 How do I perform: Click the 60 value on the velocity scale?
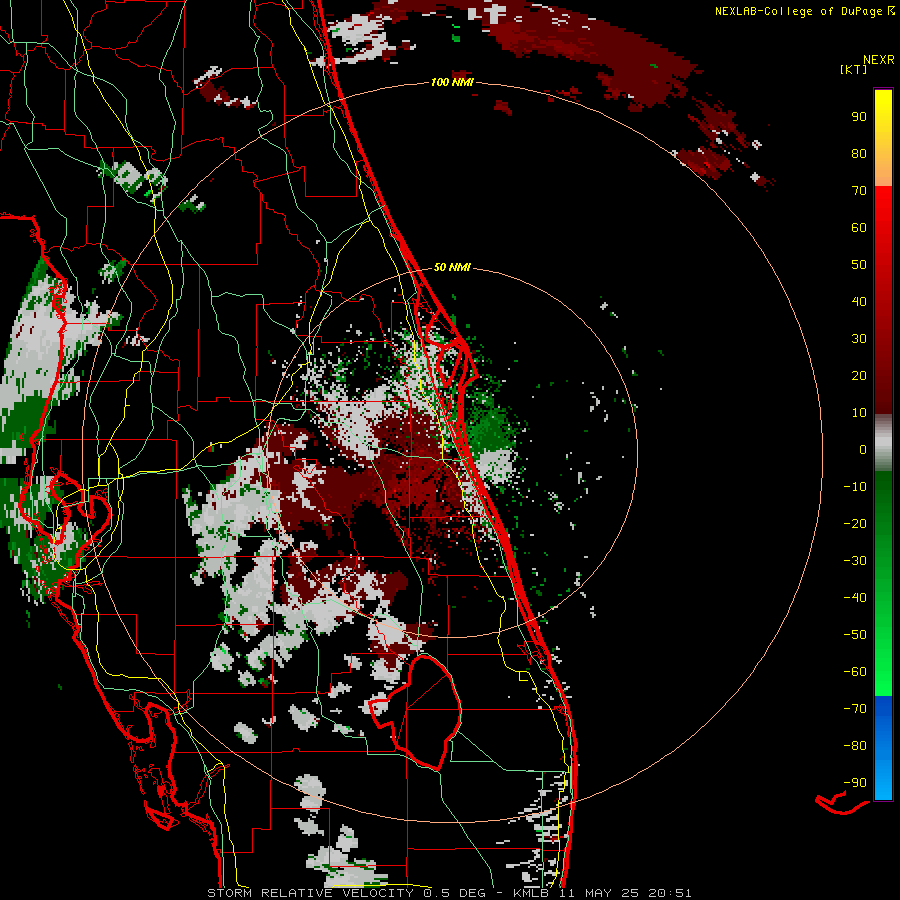(859, 228)
